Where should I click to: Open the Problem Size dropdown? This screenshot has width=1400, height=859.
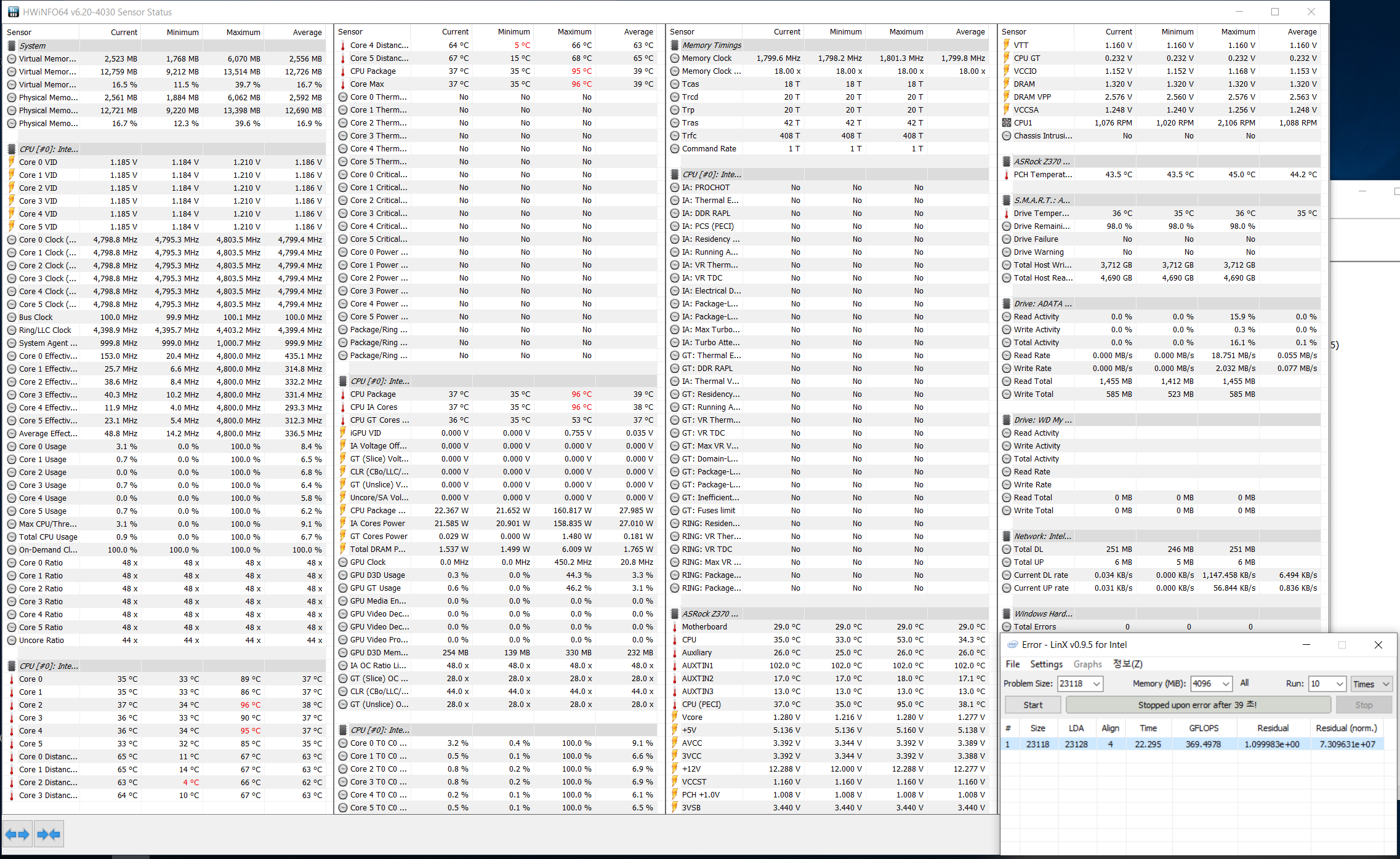click(1096, 684)
